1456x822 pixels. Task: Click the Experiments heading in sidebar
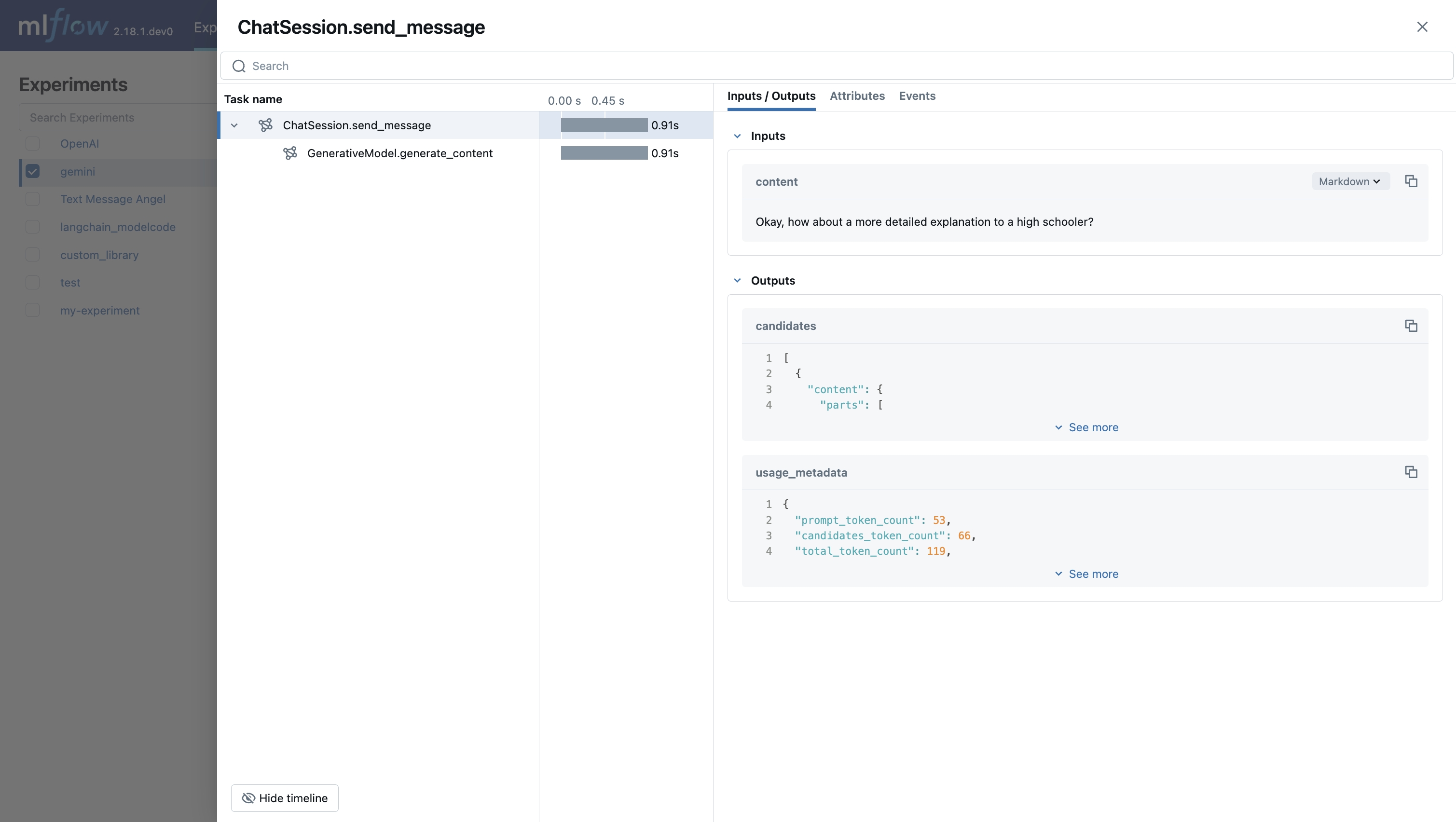tap(73, 84)
